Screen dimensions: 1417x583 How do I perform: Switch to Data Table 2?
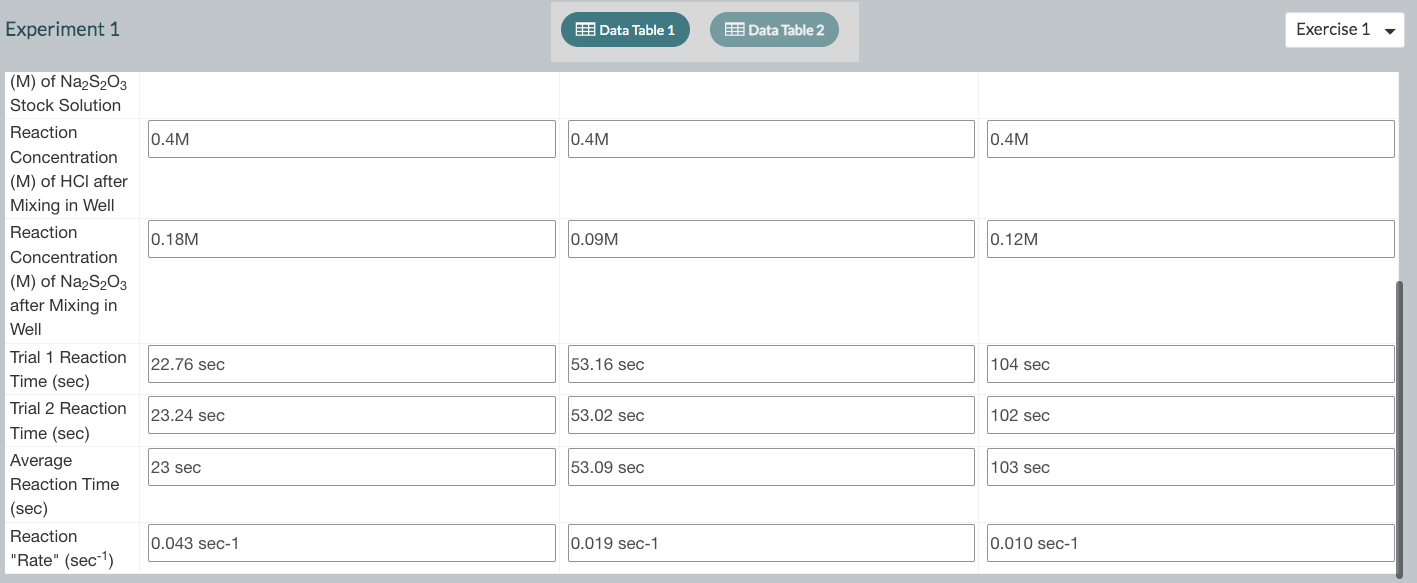(774, 29)
